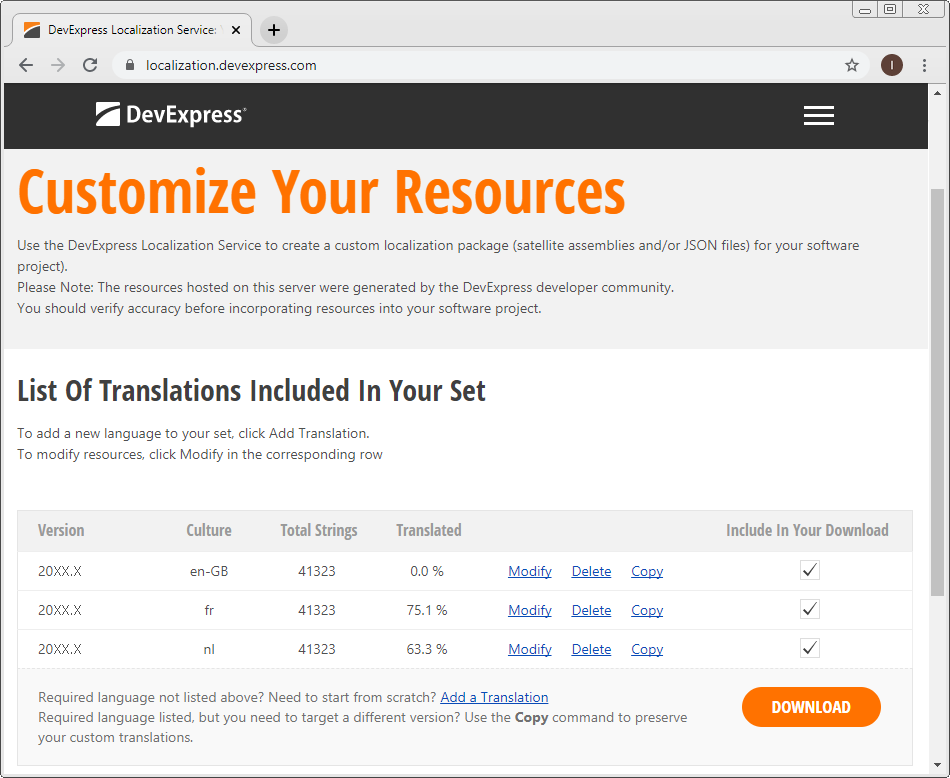Click the browser back arrow
The width and height of the screenshot is (950, 778).
[x=26, y=65]
